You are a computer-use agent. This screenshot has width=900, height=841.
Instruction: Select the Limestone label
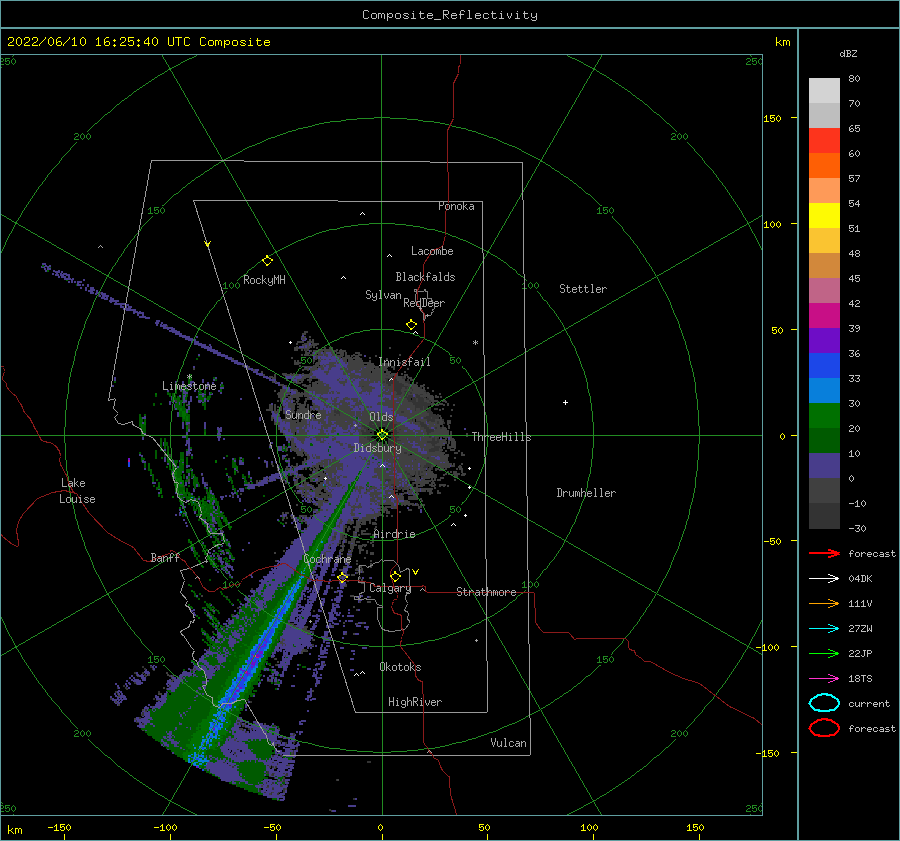(189, 386)
